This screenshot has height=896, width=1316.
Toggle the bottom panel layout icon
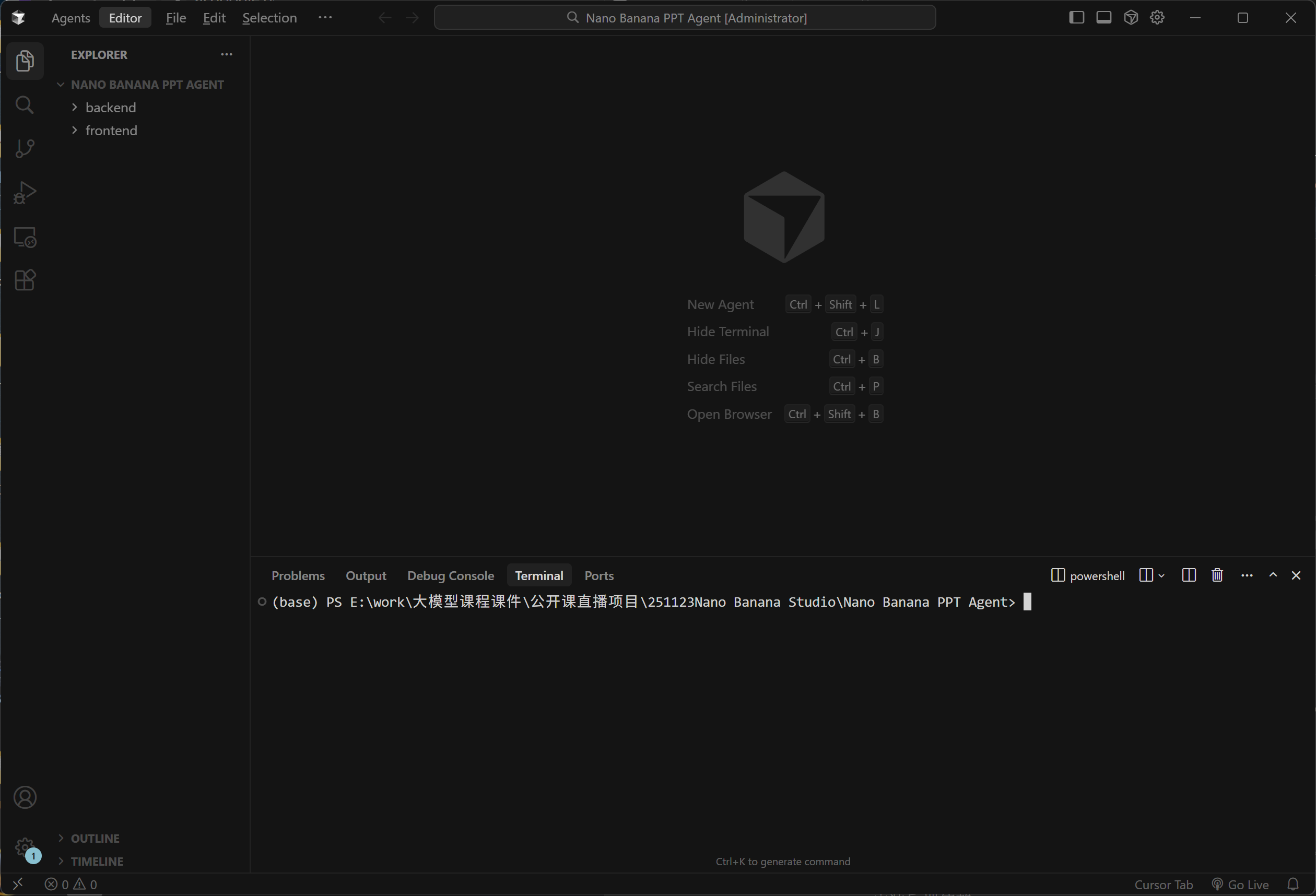(1103, 18)
